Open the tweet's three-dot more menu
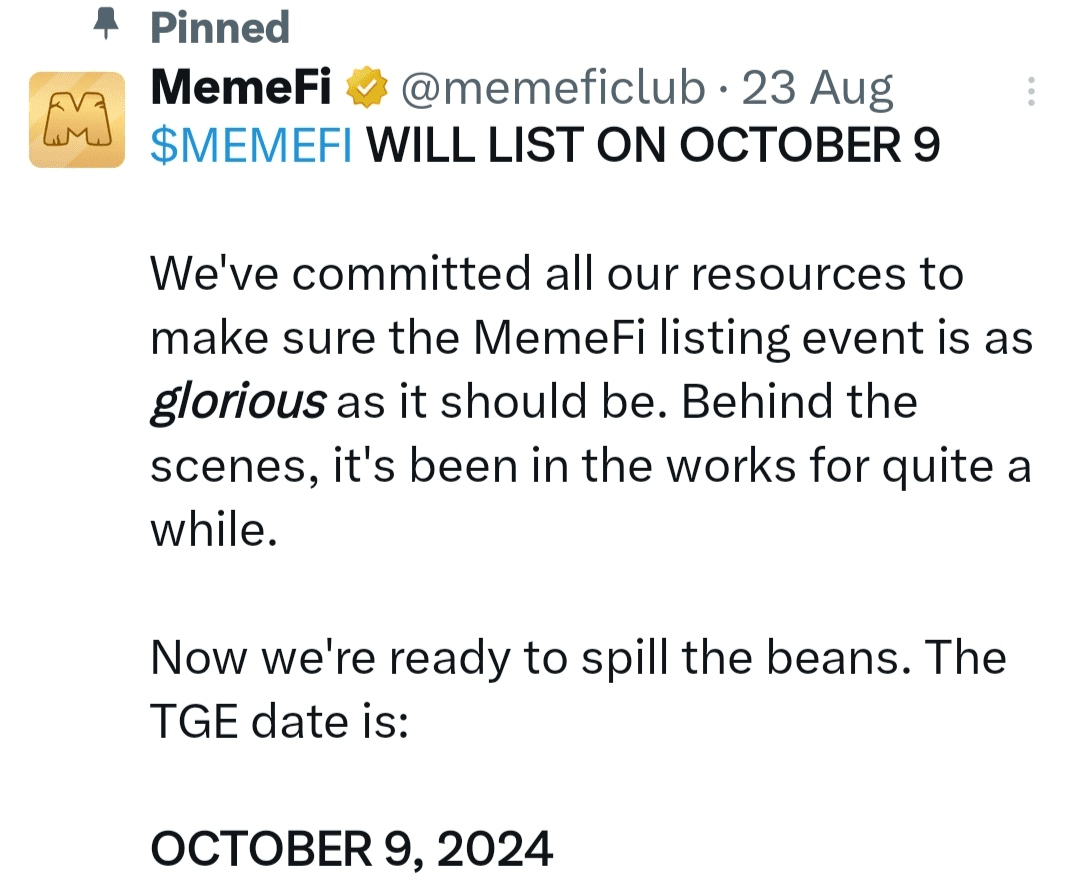1080x887 pixels. click(x=1031, y=93)
